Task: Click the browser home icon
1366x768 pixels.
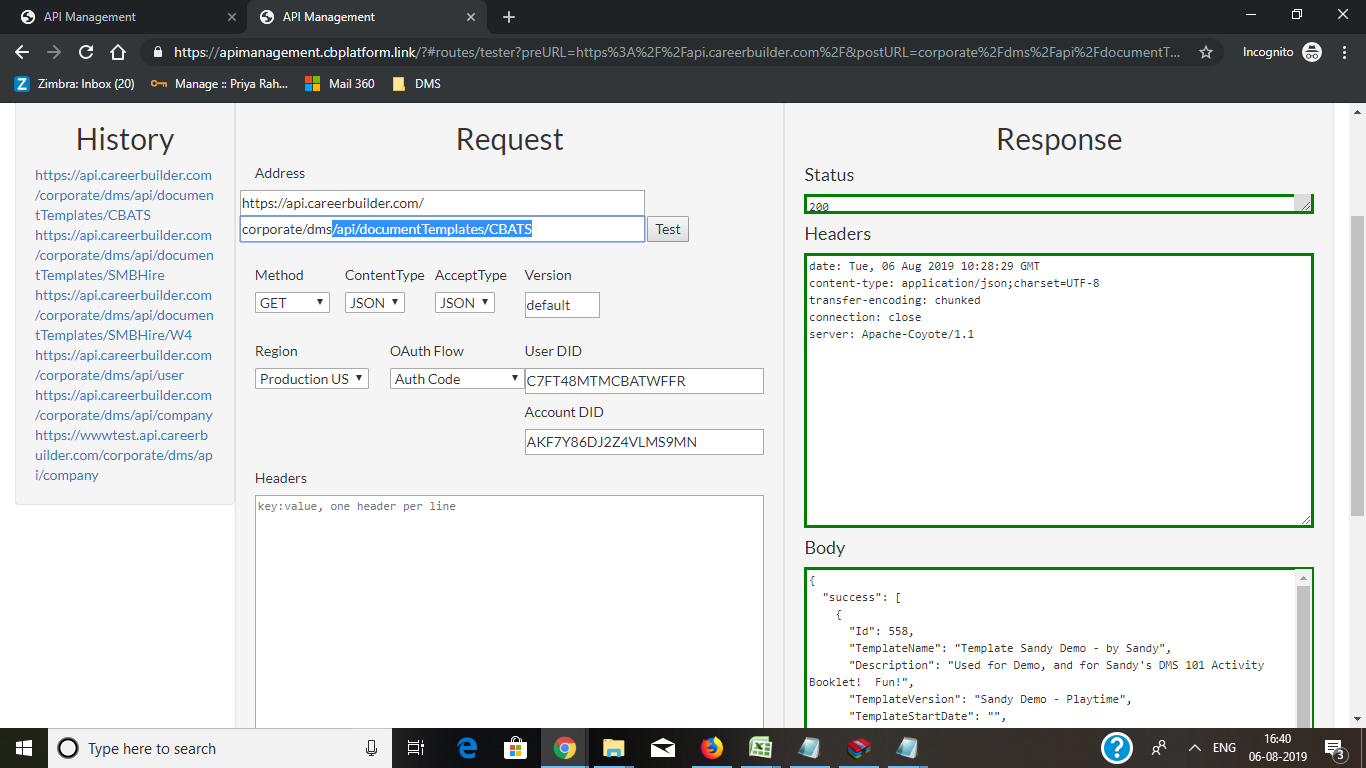Action: pos(118,52)
